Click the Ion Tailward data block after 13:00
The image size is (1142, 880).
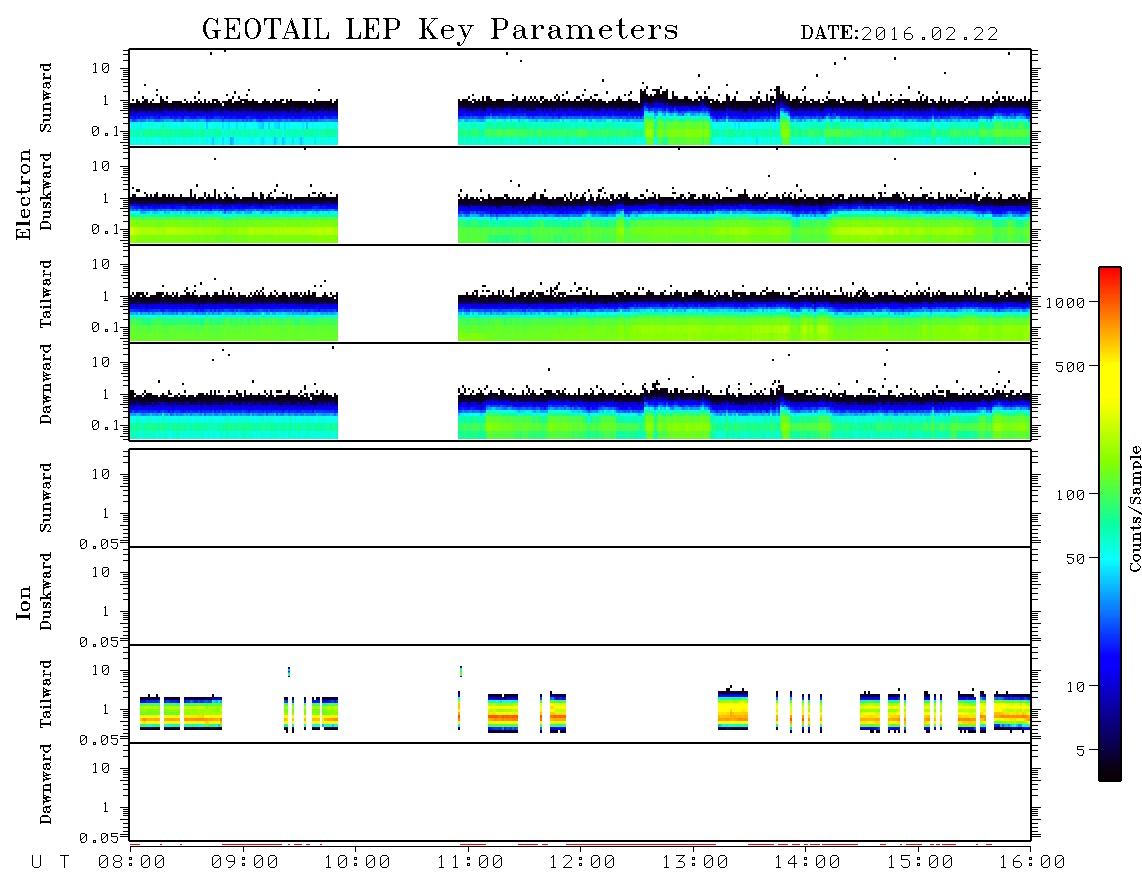click(733, 708)
